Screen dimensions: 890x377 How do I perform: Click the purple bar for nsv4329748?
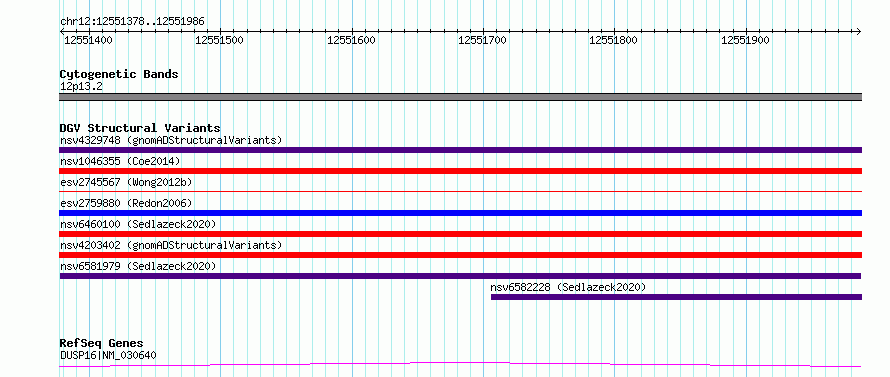(460, 150)
